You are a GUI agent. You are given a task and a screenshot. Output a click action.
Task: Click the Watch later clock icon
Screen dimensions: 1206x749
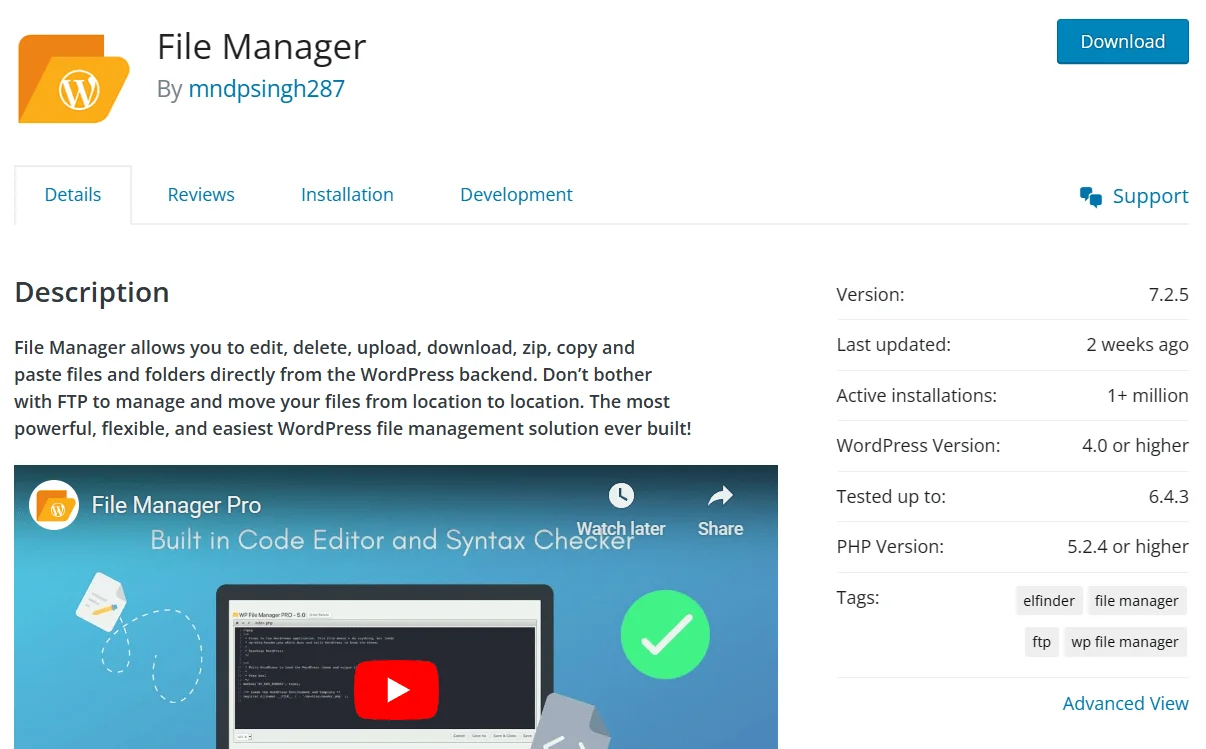click(x=621, y=495)
